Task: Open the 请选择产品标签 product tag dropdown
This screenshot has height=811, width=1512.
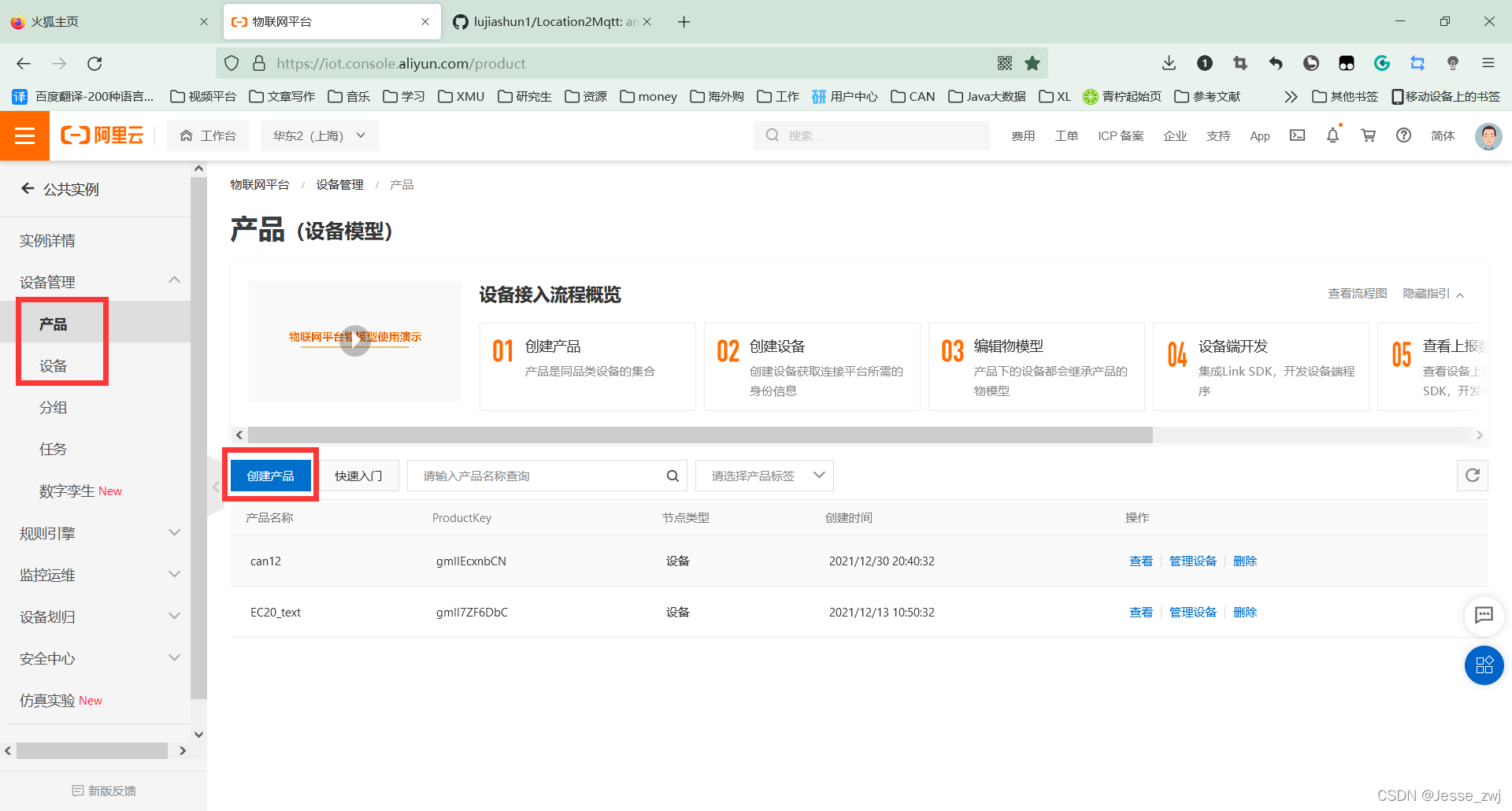Action: (763, 475)
